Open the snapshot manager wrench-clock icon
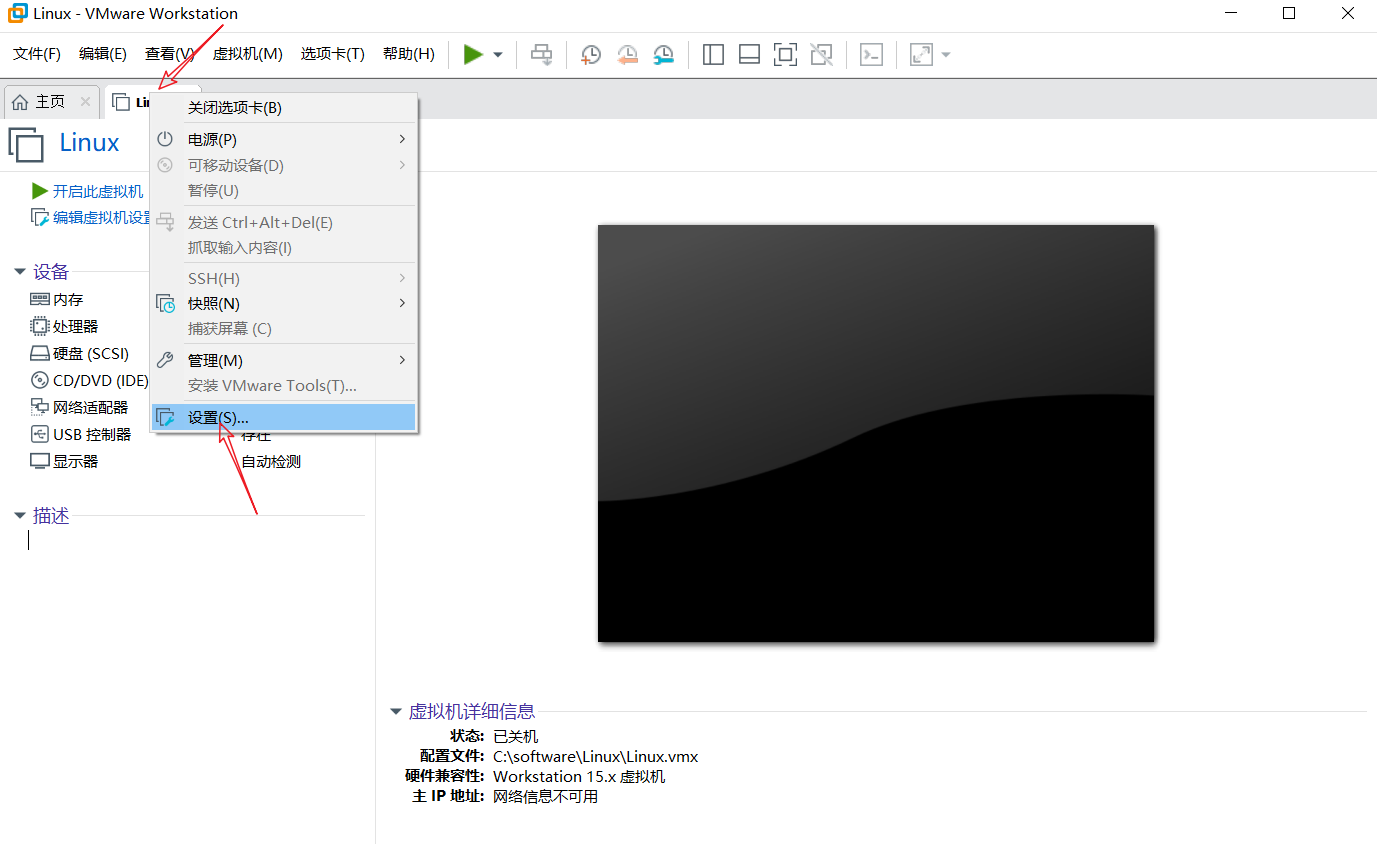The image size is (1377, 844). (663, 54)
